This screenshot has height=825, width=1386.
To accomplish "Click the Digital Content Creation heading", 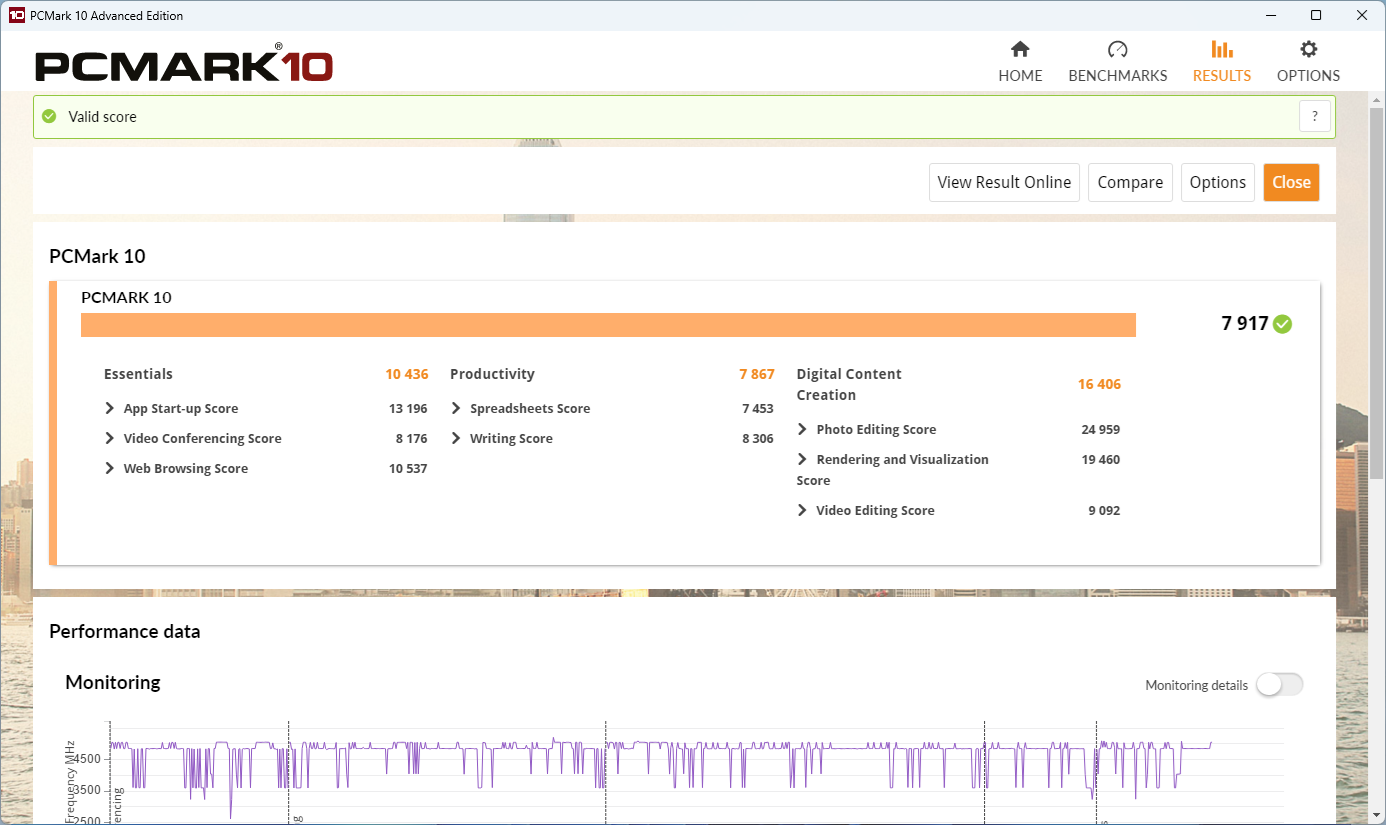I will point(849,384).
